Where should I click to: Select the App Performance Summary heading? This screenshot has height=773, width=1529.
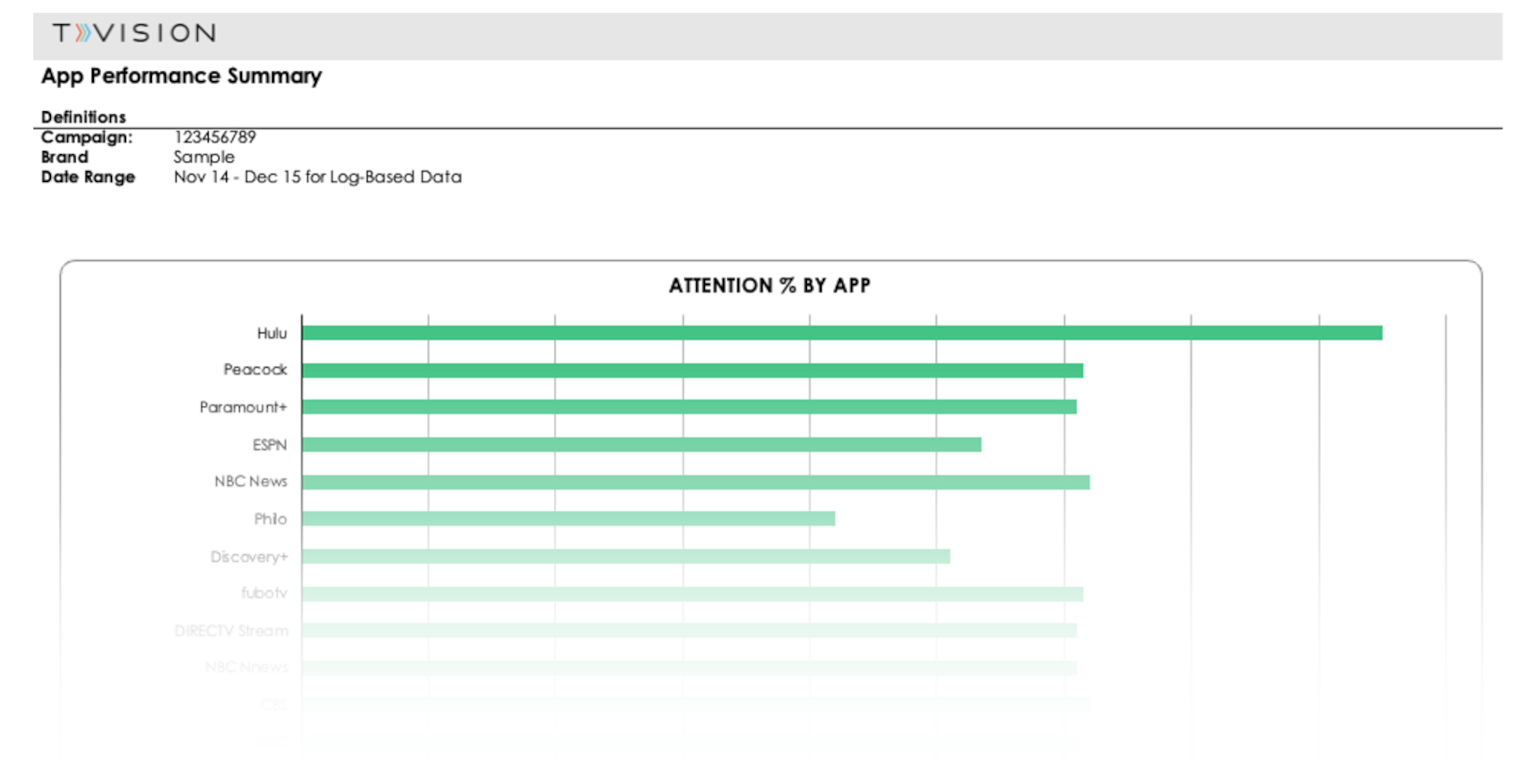182,76
